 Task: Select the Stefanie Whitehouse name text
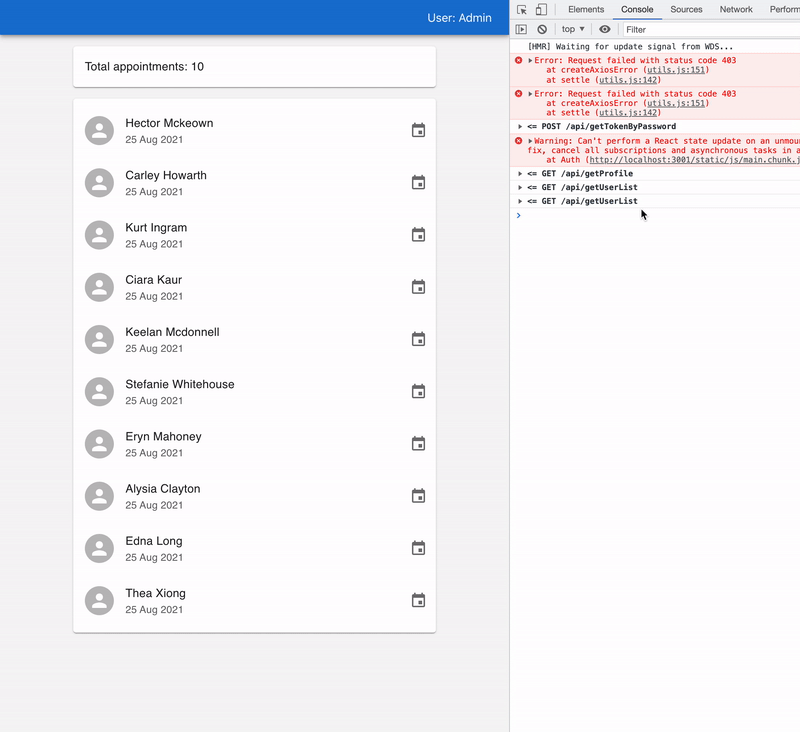(x=180, y=384)
